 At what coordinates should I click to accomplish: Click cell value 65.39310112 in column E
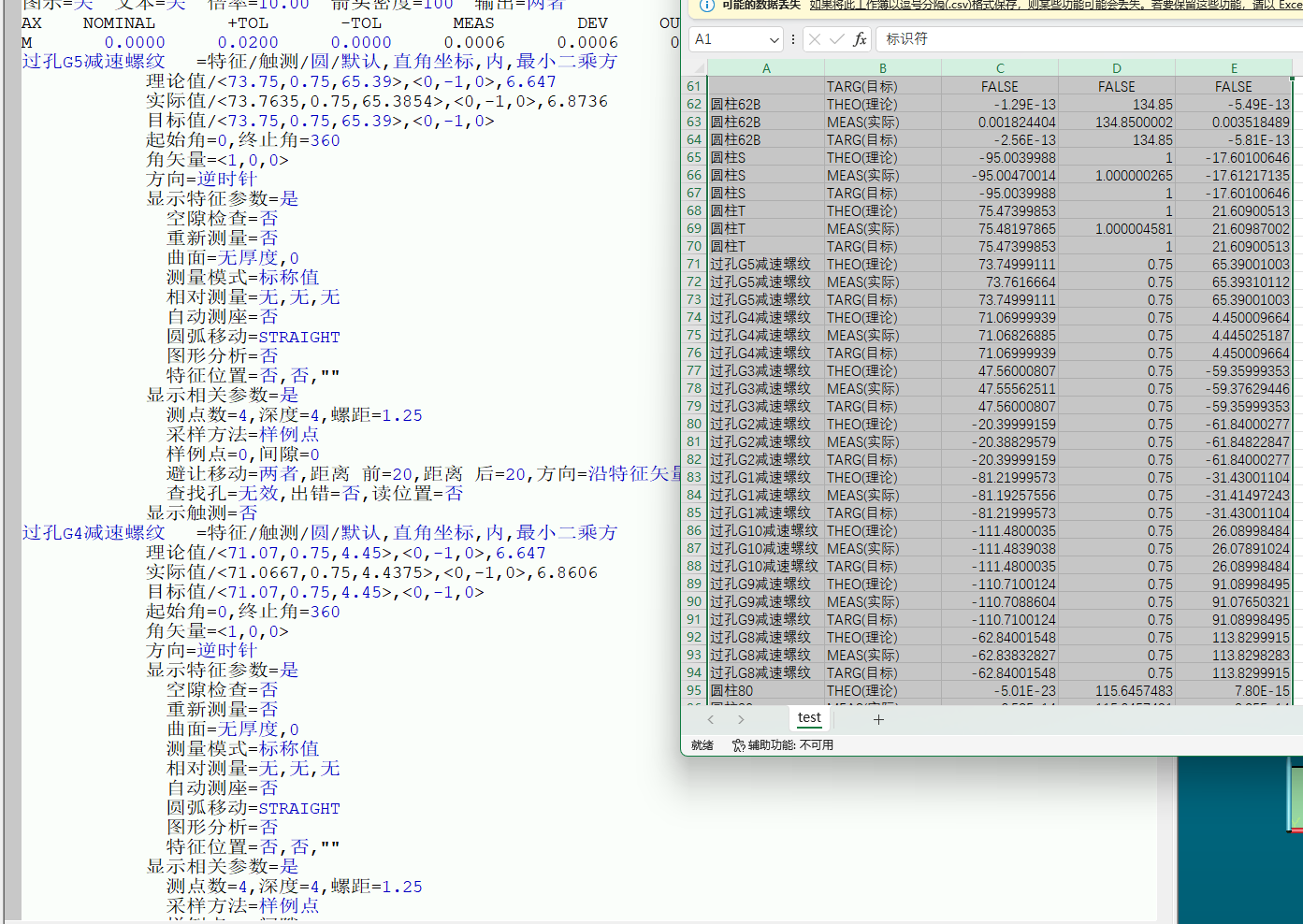(x=1234, y=282)
